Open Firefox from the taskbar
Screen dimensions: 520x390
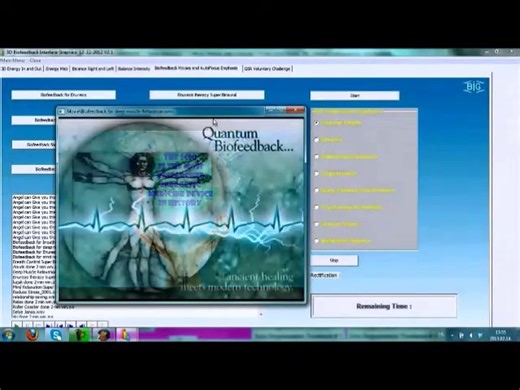32,334
